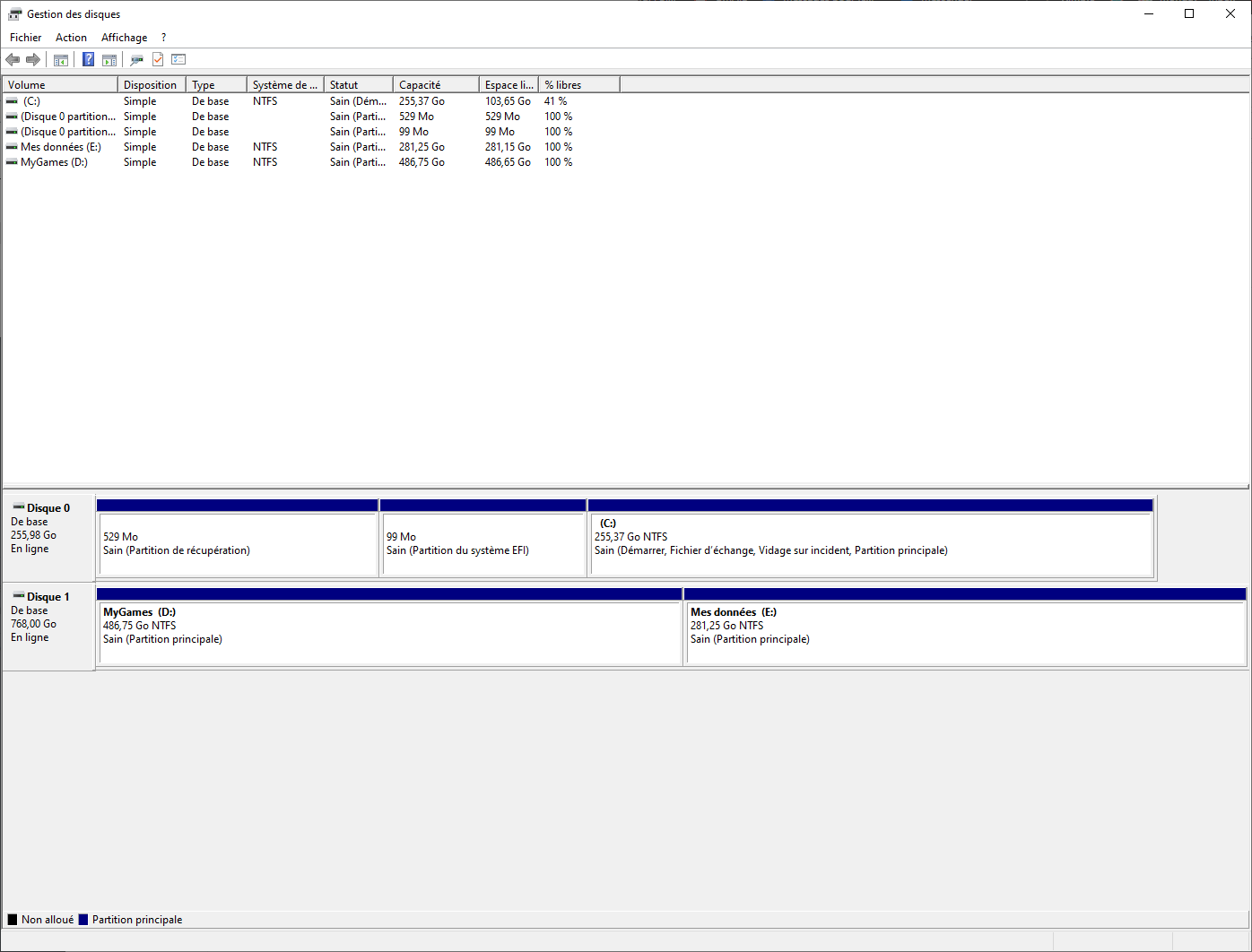This screenshot has height=952, width=1252.
Task: Click the Gestion des disques title icon
Action: (14, 14)
